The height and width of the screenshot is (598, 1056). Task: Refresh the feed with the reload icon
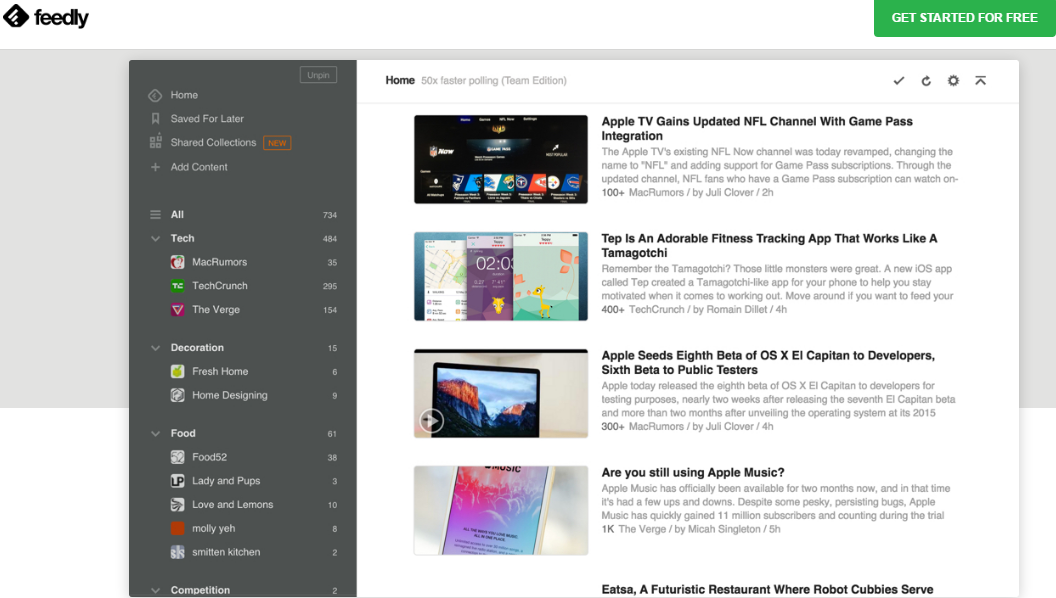point(925,80)
